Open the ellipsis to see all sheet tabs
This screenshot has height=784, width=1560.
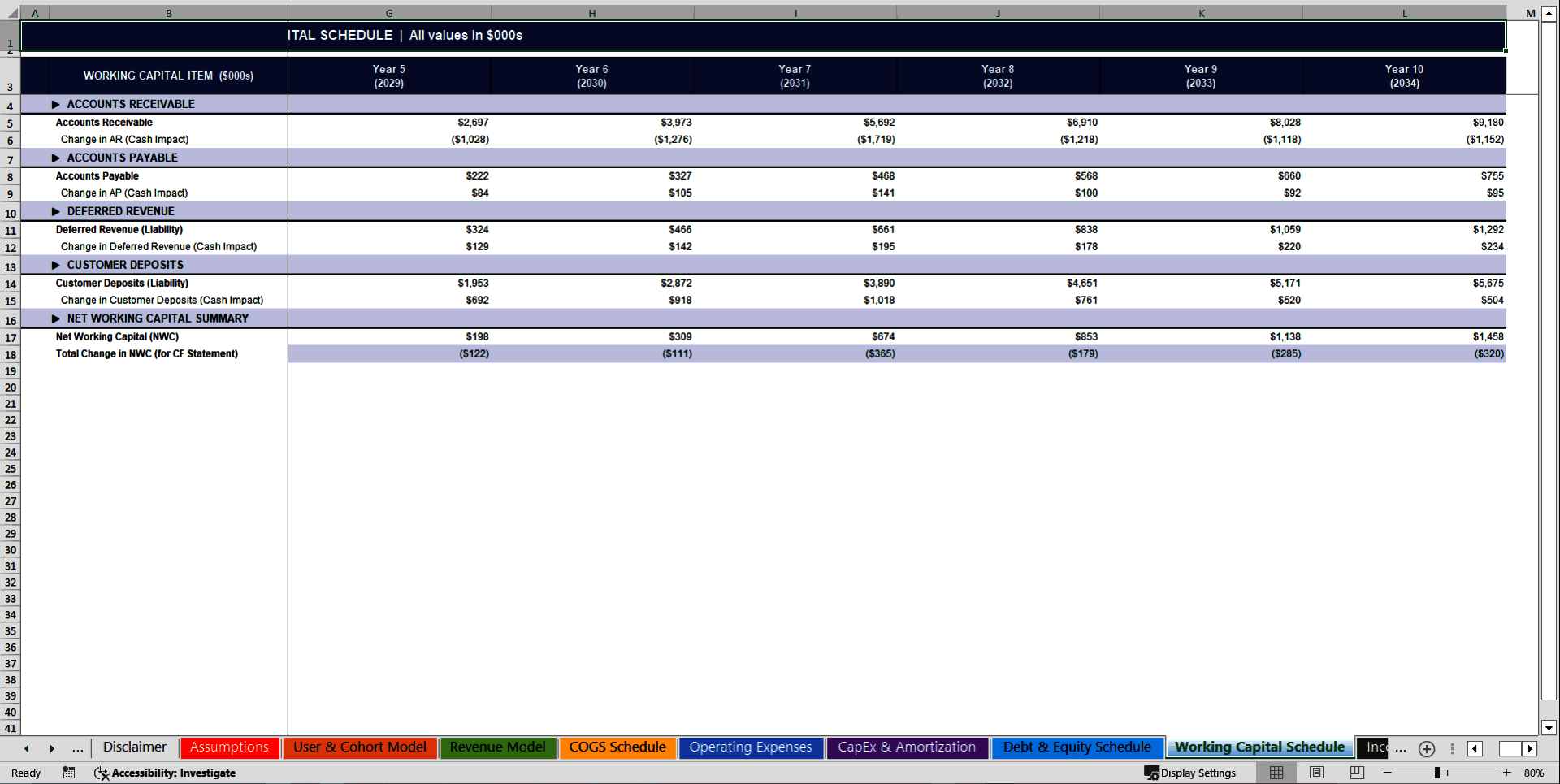pos(77,748)
